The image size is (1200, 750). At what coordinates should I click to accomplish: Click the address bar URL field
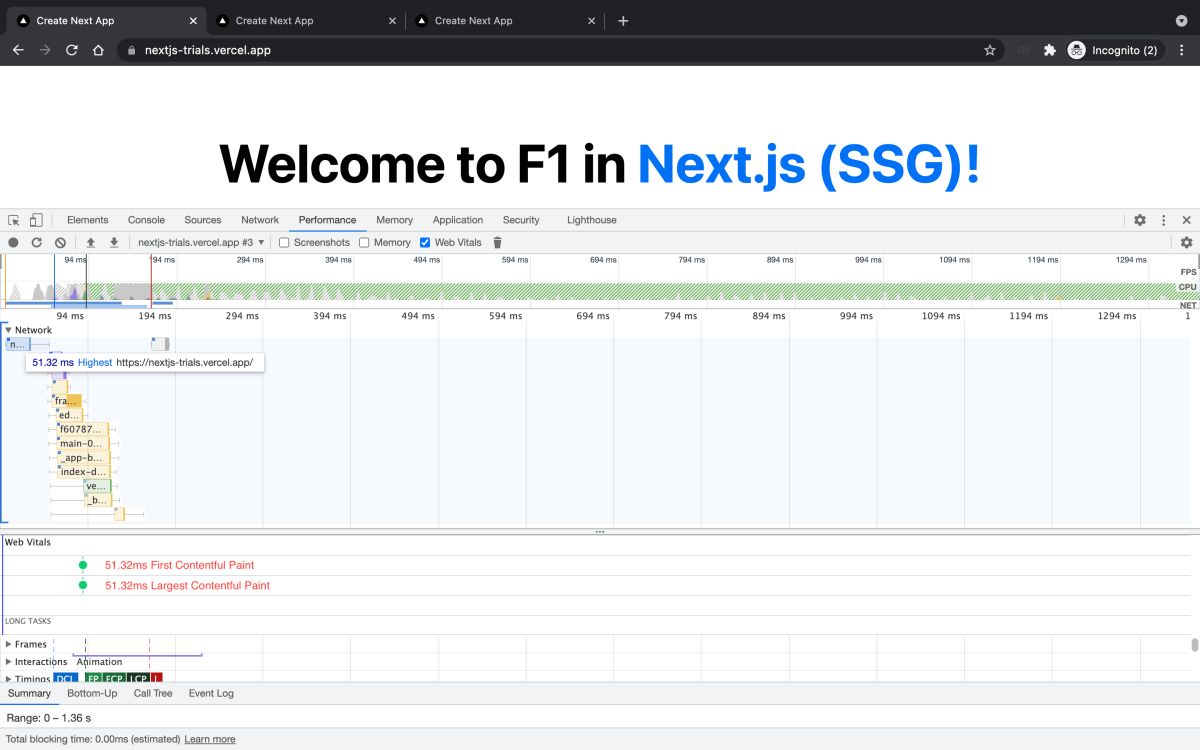tap(560, 50)
